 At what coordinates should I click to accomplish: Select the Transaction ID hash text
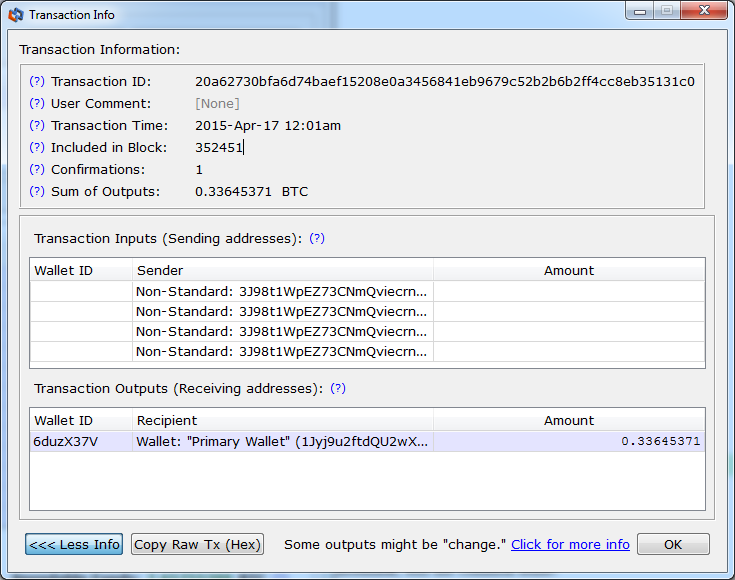(445, 82)
